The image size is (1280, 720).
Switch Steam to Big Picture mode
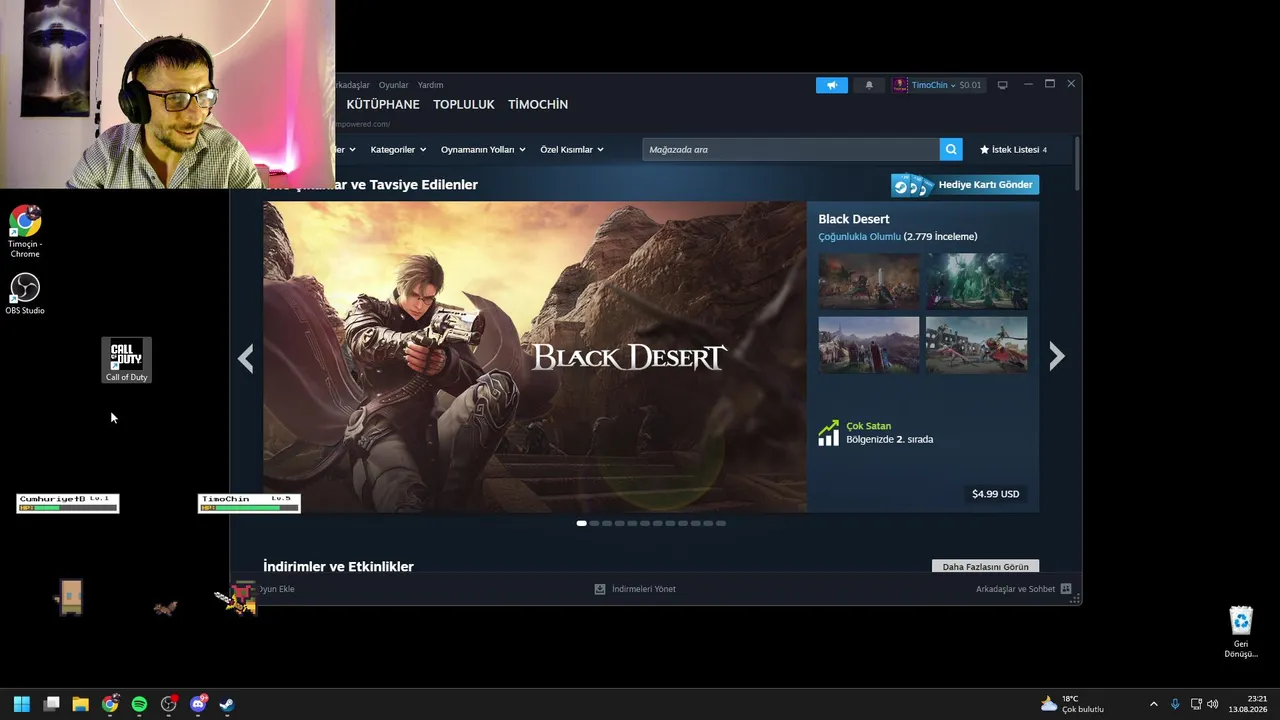[1003, 85]
